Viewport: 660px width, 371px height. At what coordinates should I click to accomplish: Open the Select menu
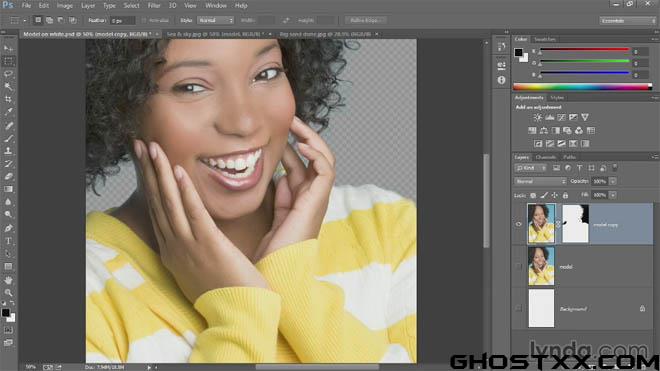131,6
